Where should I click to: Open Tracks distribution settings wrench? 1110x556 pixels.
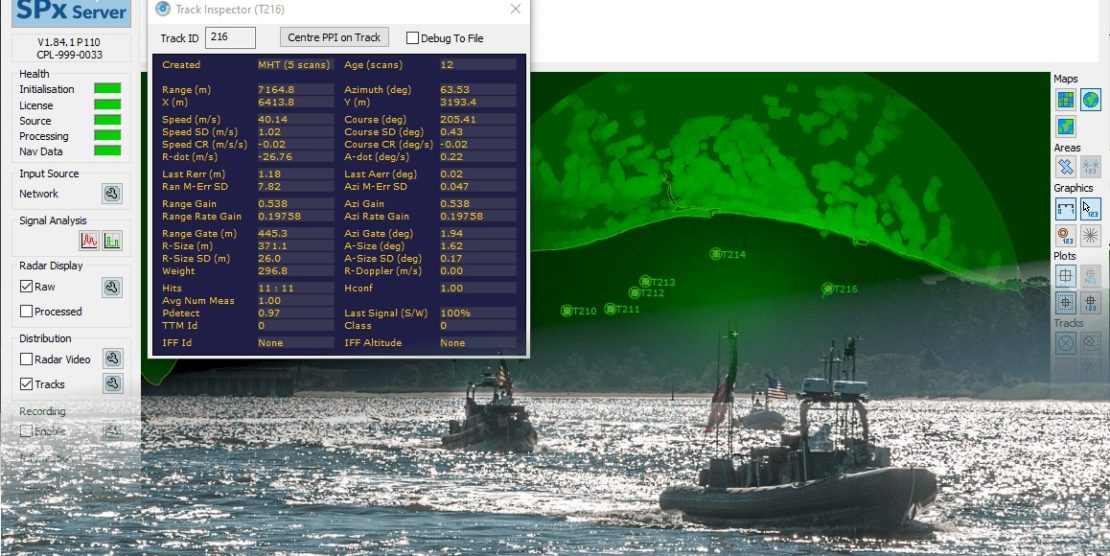[113, 384]
